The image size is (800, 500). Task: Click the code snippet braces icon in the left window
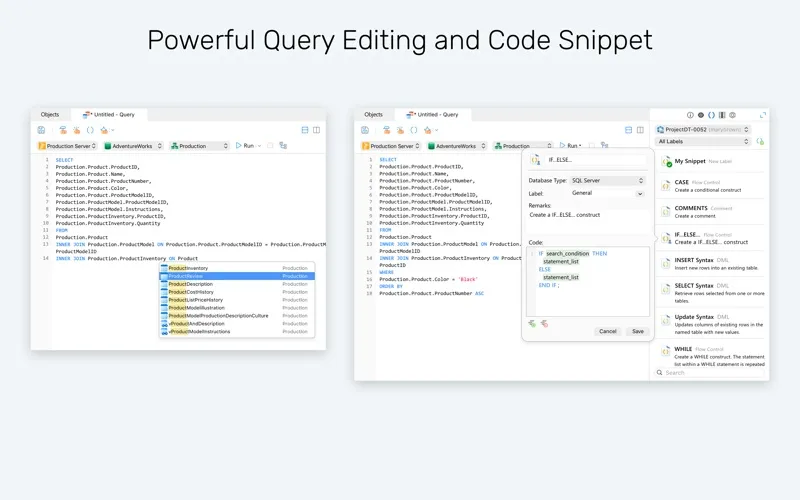point(90,130)
